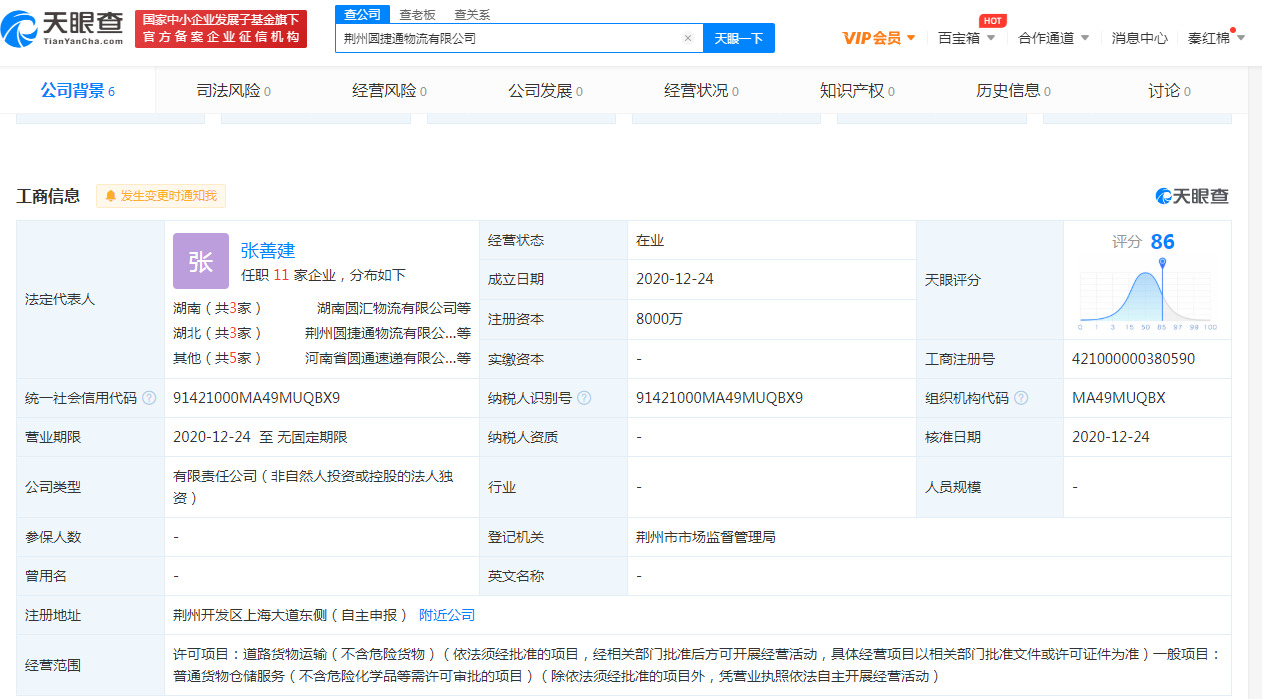Click 湖南（共3家） region entry

217,308
